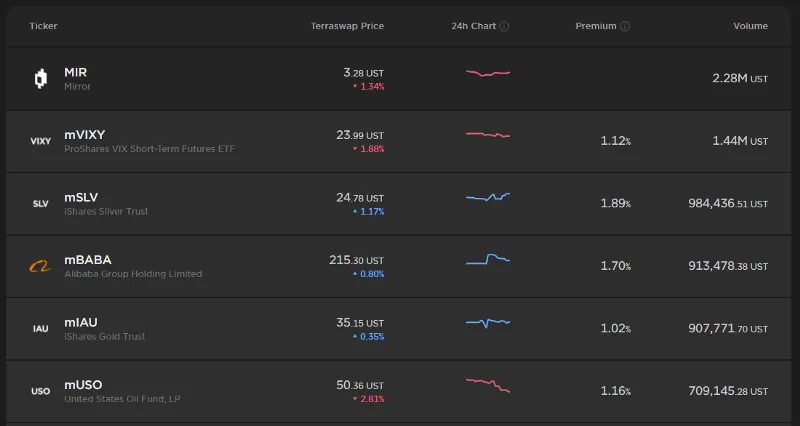Open the mSLV iShares Silver Trust row
Viewport: 800px width, 426px height.
pos(398,204)
